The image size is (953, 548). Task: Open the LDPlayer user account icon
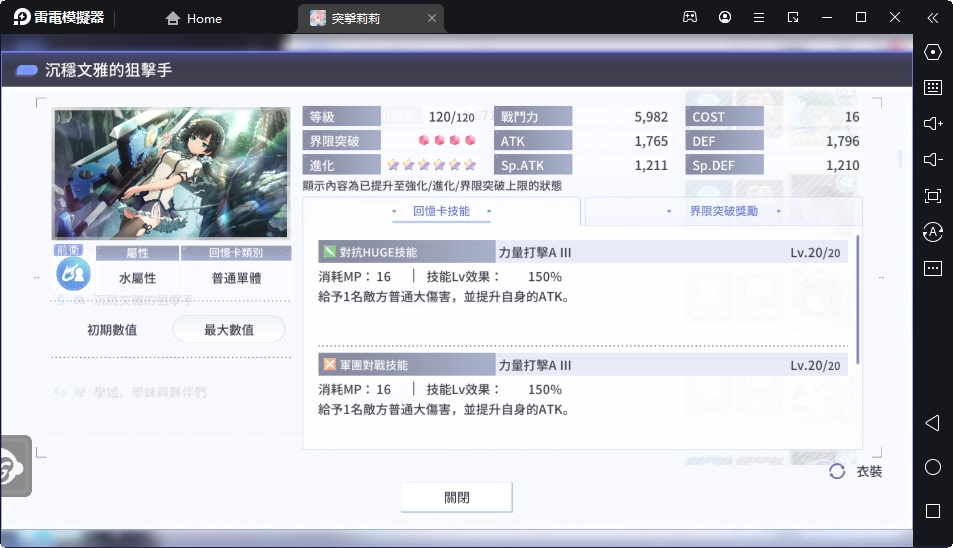[x=724, y=17]
